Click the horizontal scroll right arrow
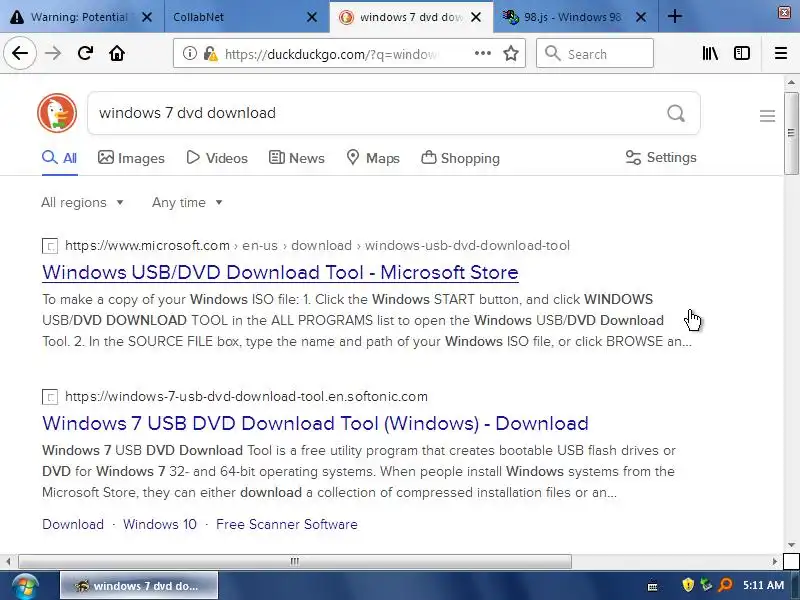This screenshot has width=800, height=600. [x=775, y=561]
